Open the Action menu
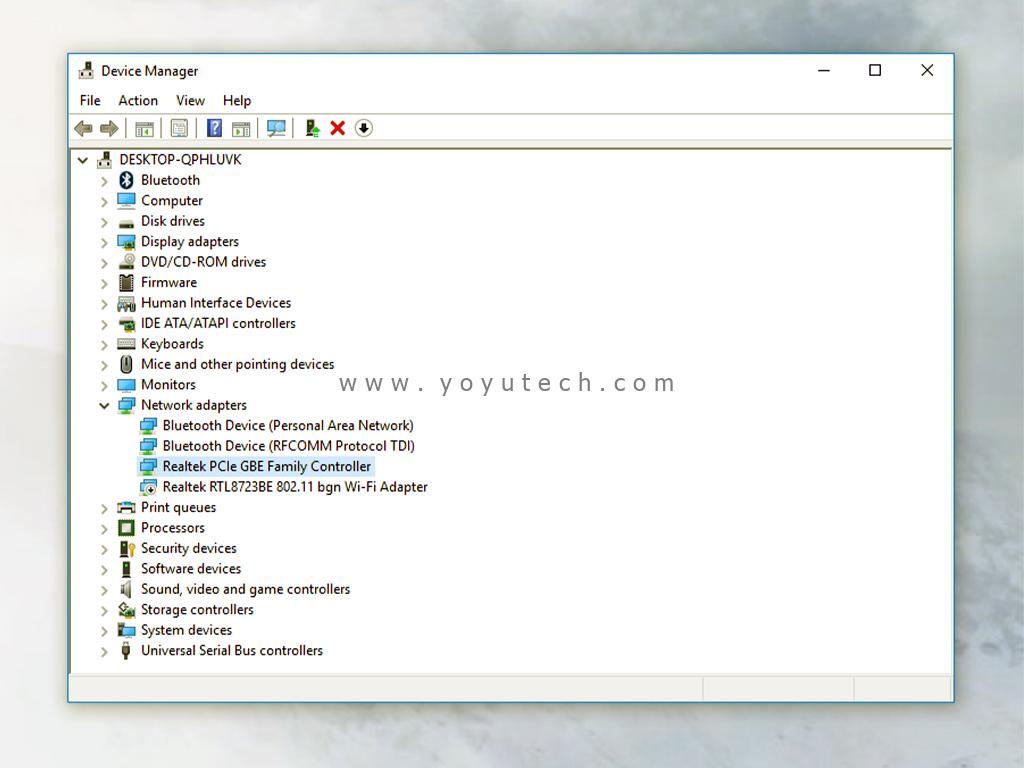 (138, 101)
